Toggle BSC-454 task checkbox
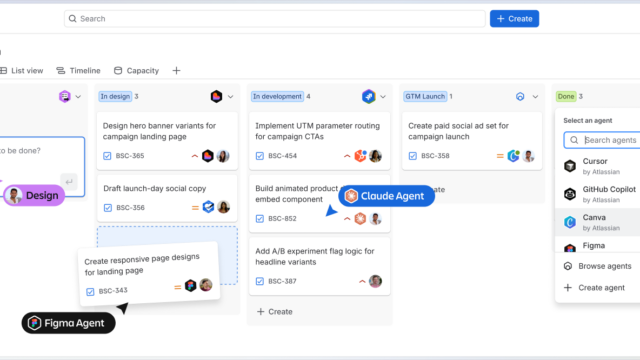The height and width of the screenshot is (360, 640). [x=260, y=156]
